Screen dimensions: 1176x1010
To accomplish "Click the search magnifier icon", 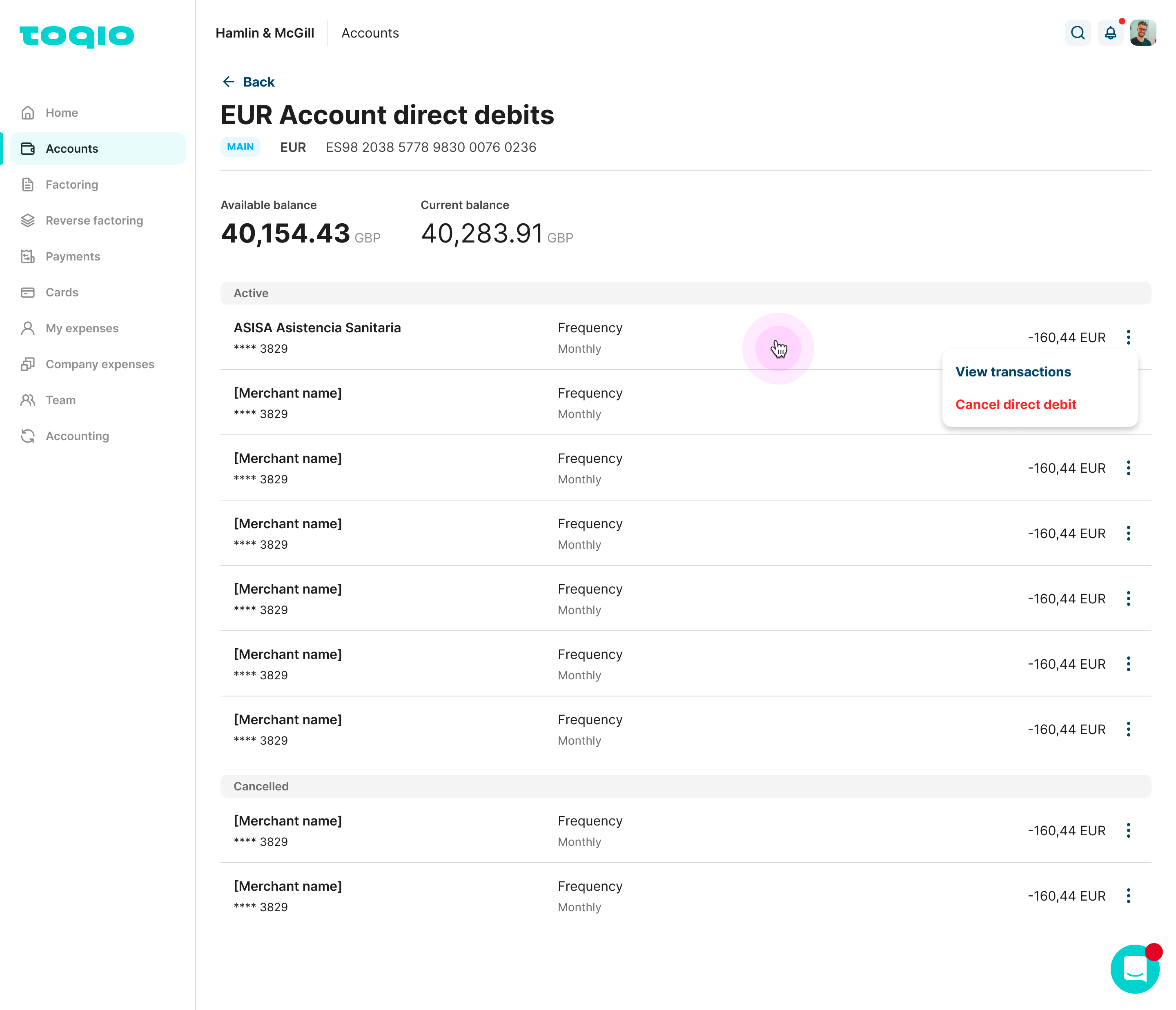I will (x=1077, y=33).
